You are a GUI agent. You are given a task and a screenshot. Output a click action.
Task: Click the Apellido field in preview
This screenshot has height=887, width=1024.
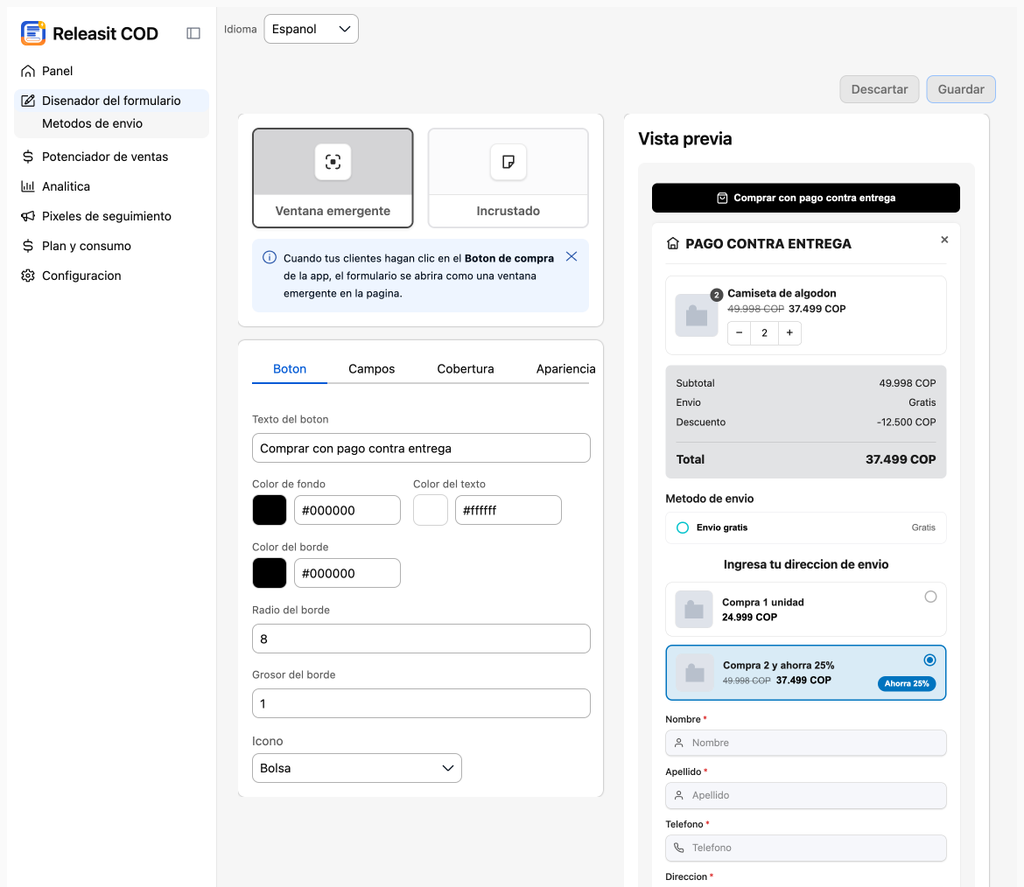point(806,795)
